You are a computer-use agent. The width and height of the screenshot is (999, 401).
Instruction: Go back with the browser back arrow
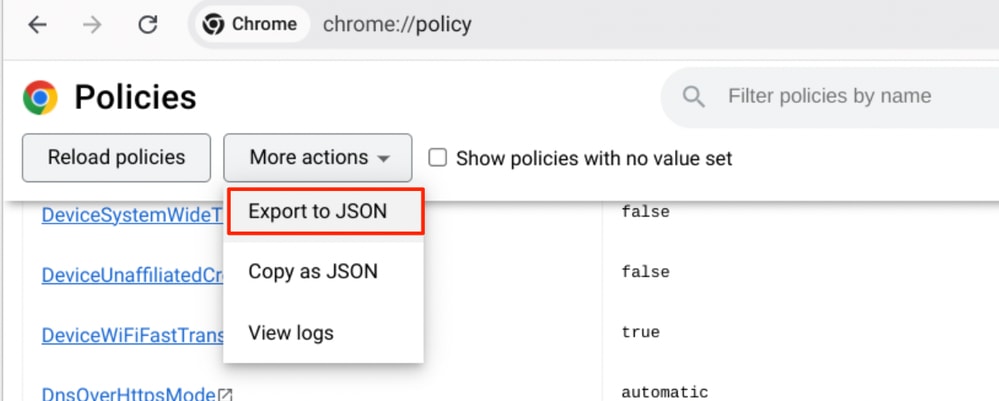point(38,25)
